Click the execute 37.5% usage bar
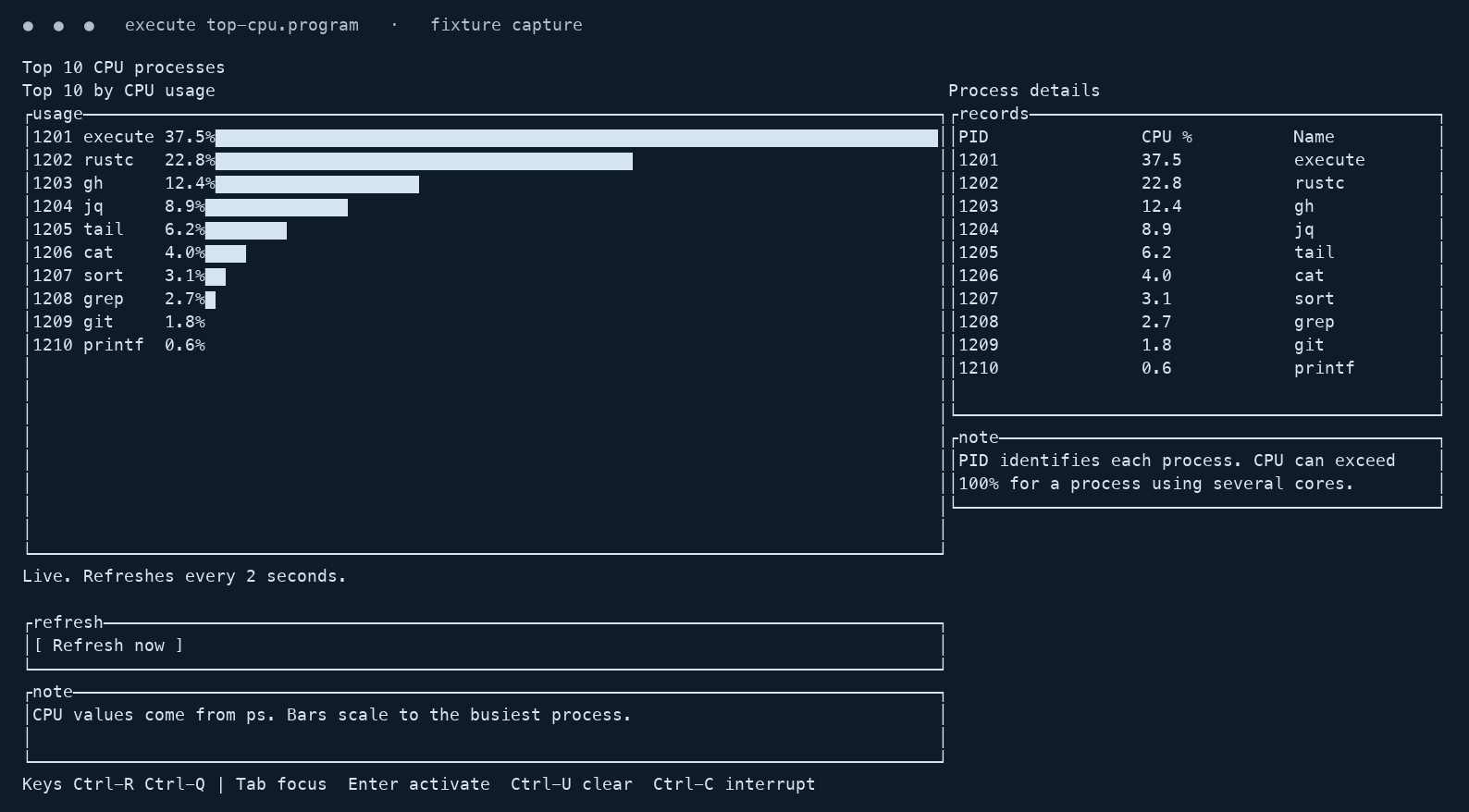 576,138
